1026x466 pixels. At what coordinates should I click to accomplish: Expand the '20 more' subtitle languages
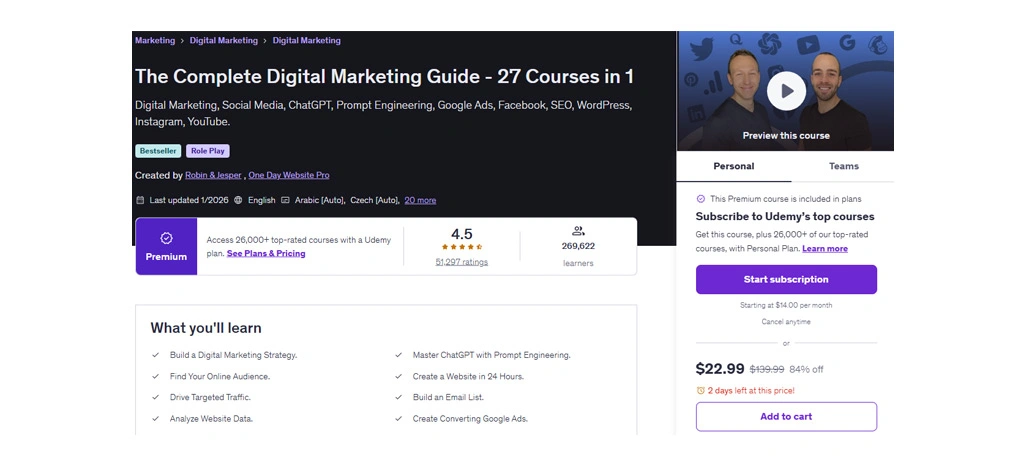pos(420,200)
